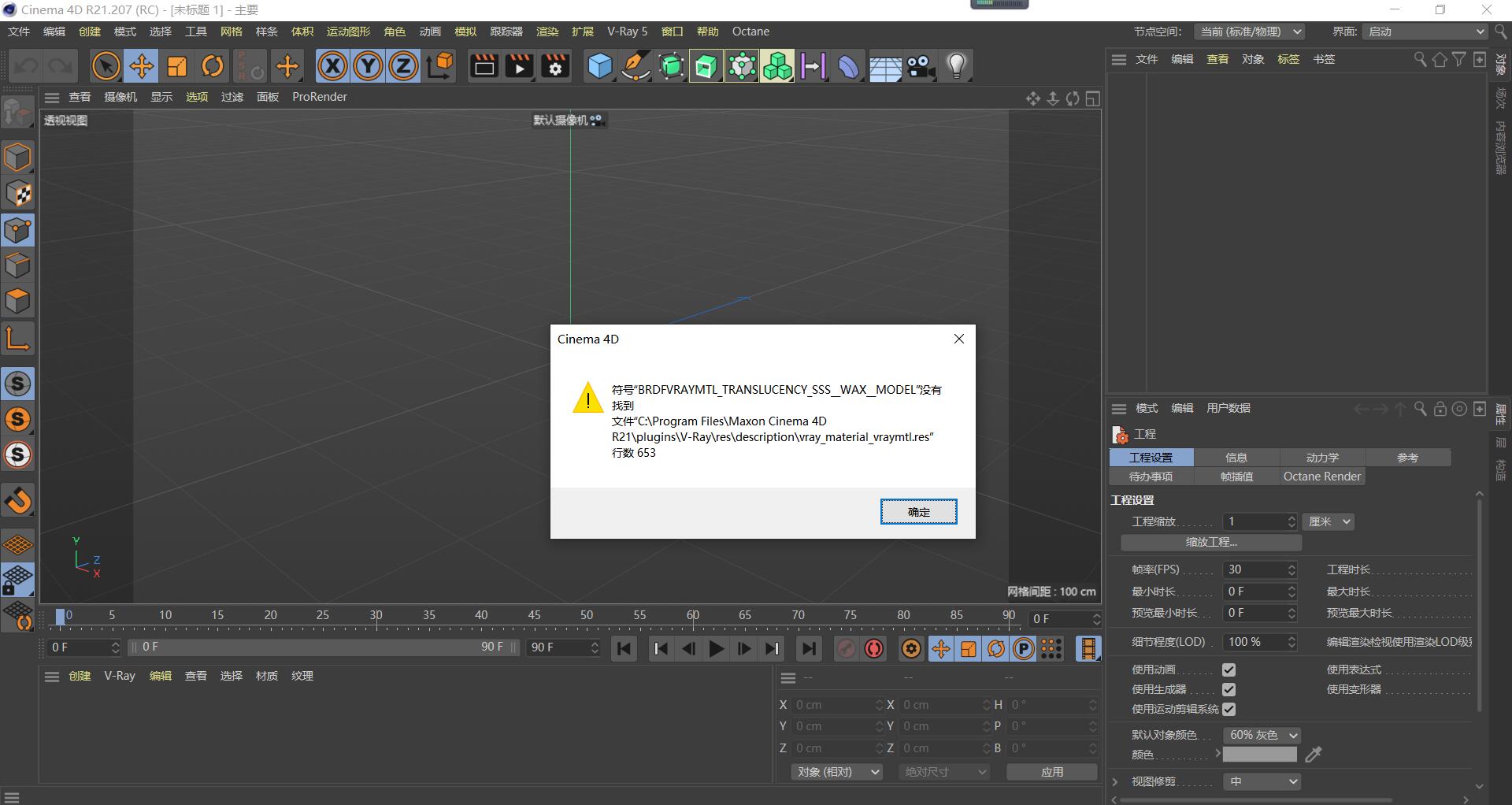Click the 缩放工程... button
The image size is (1512, 805).
pyautogui.click(x=1211, y=543)
